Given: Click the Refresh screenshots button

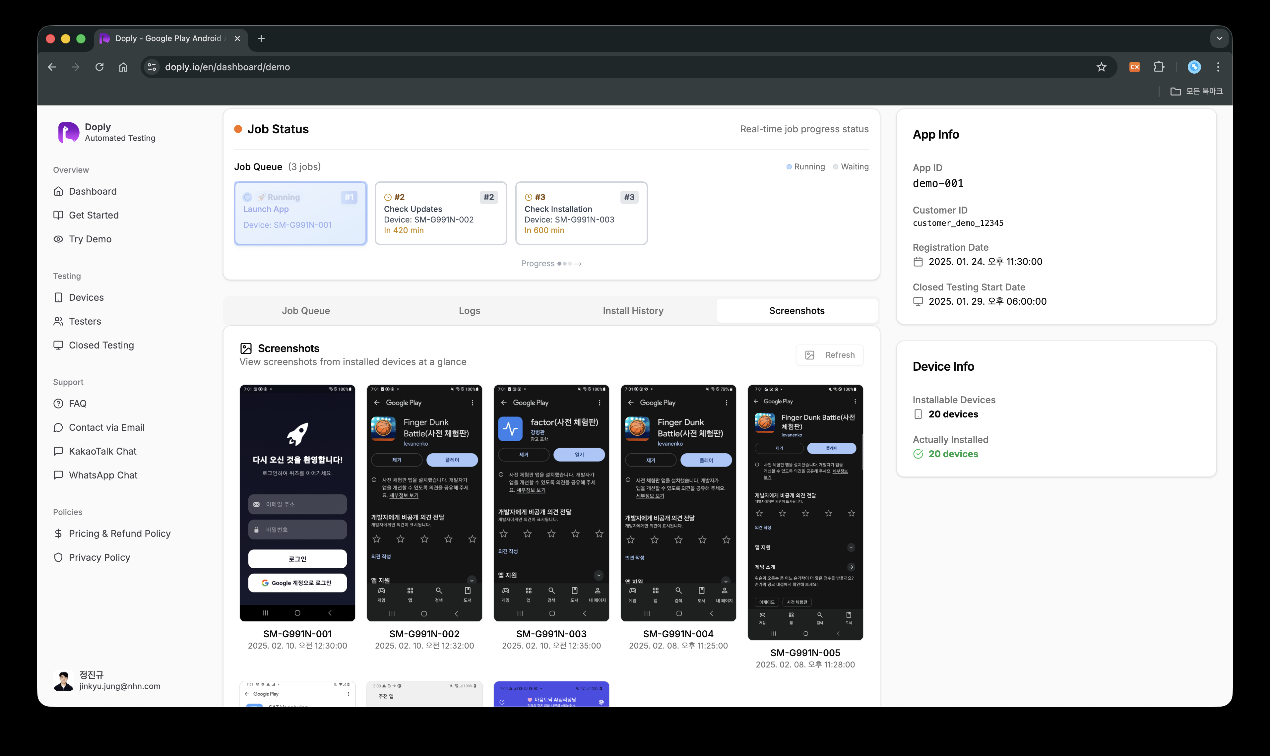Looking at the screenshot, I should (831, 355).
